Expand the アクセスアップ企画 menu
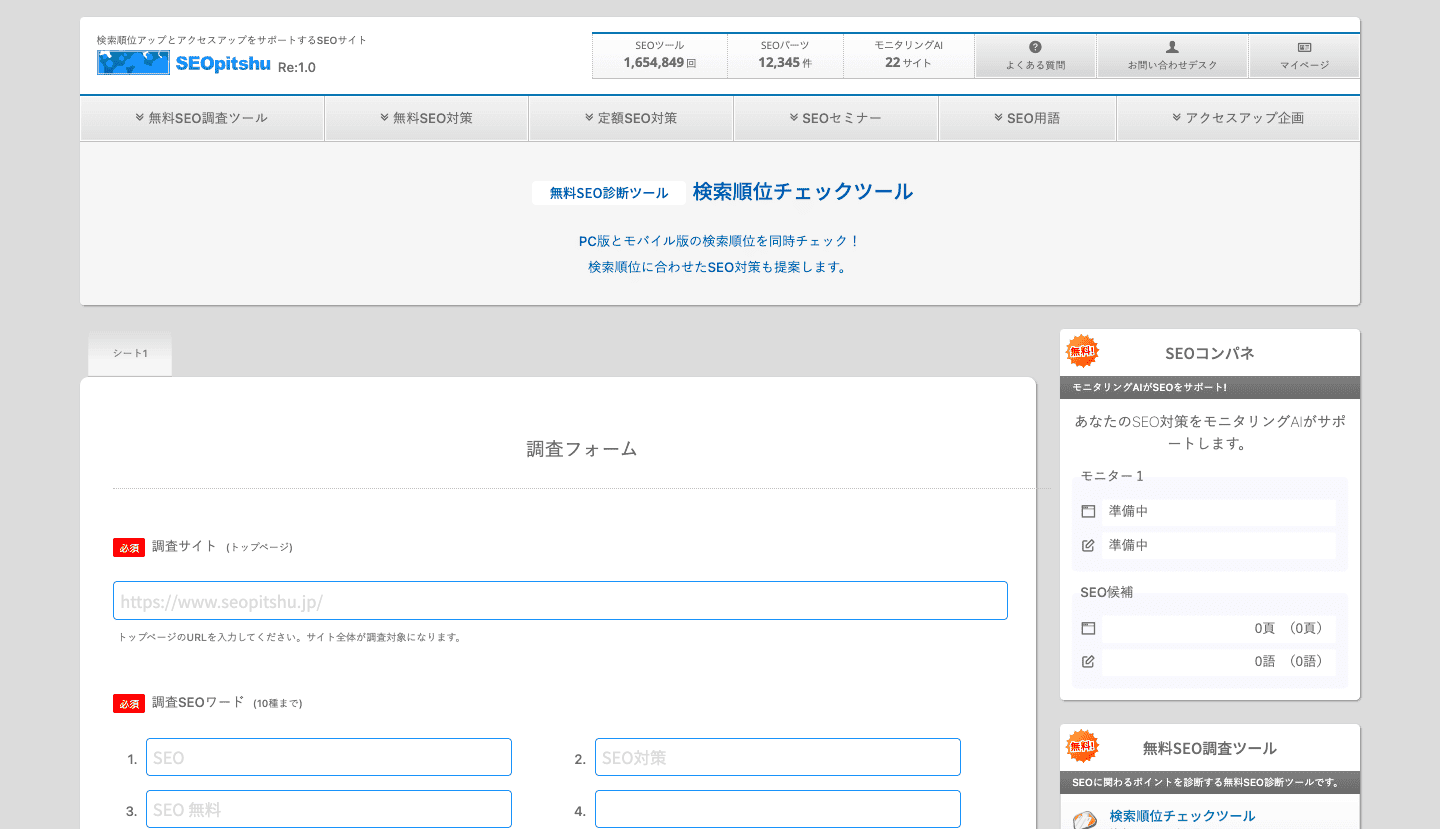The image size is (1440, 829). 1238,118
